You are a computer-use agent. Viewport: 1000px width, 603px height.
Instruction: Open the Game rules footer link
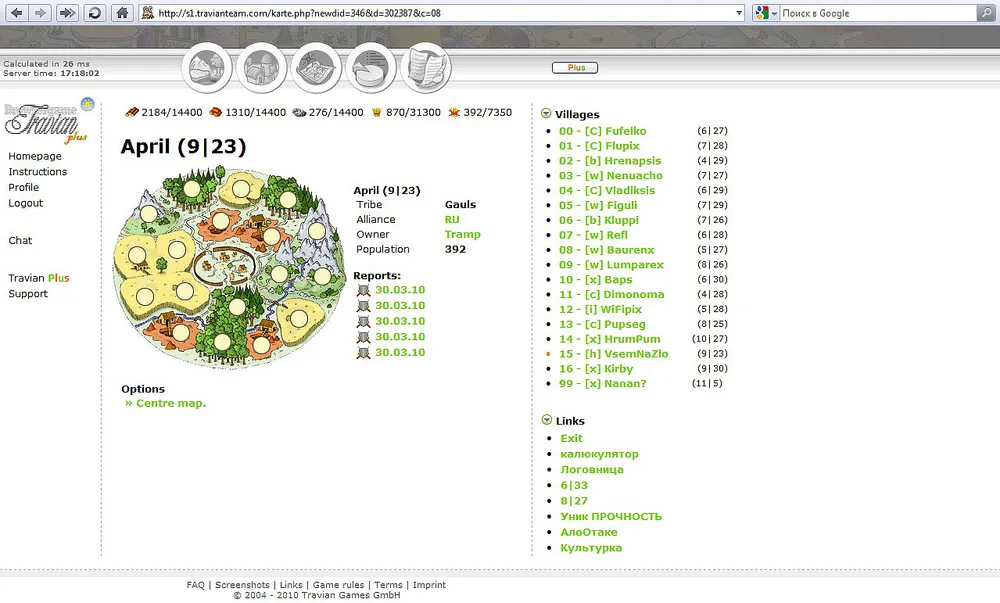[x=338, y=585]
